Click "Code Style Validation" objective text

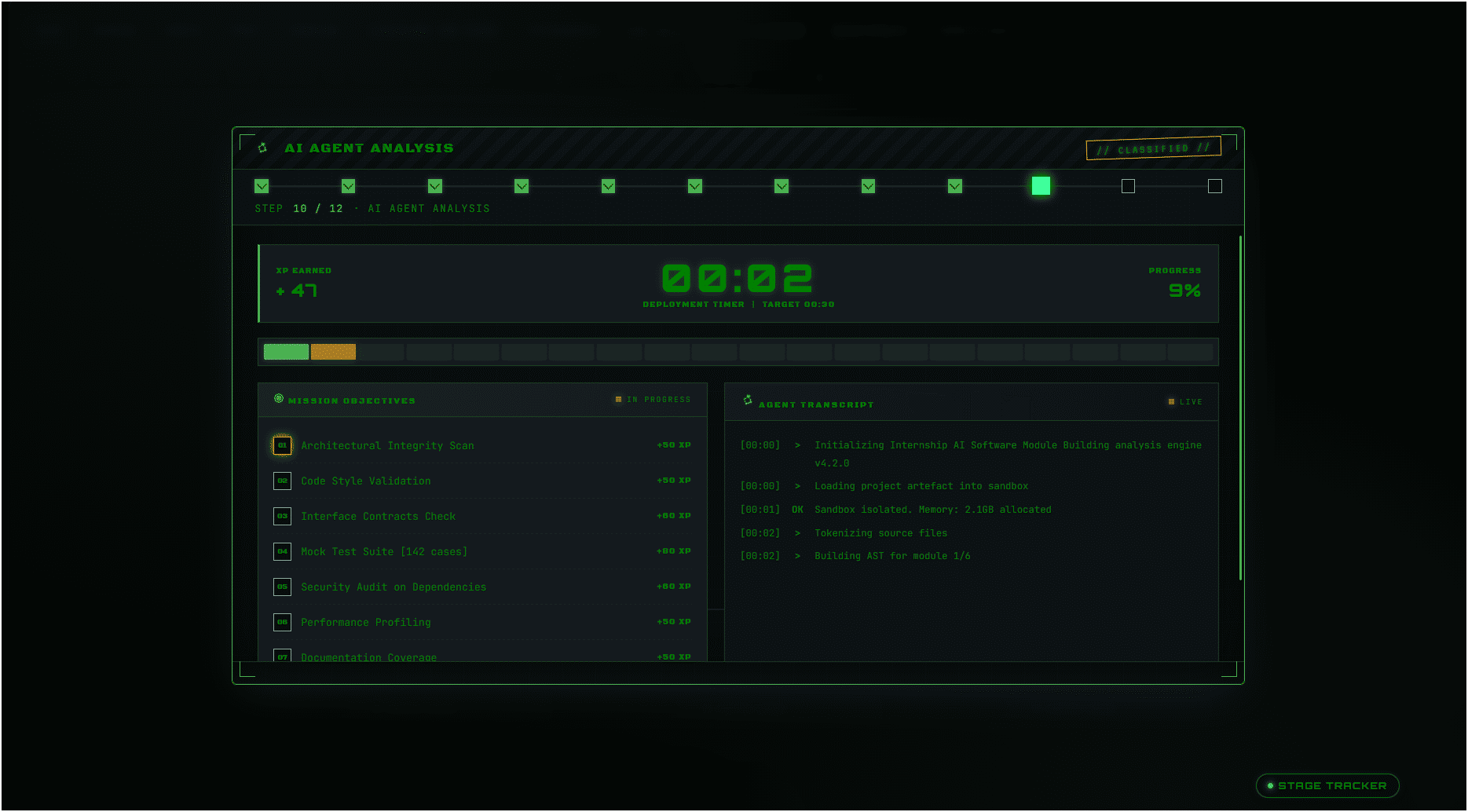366,481
